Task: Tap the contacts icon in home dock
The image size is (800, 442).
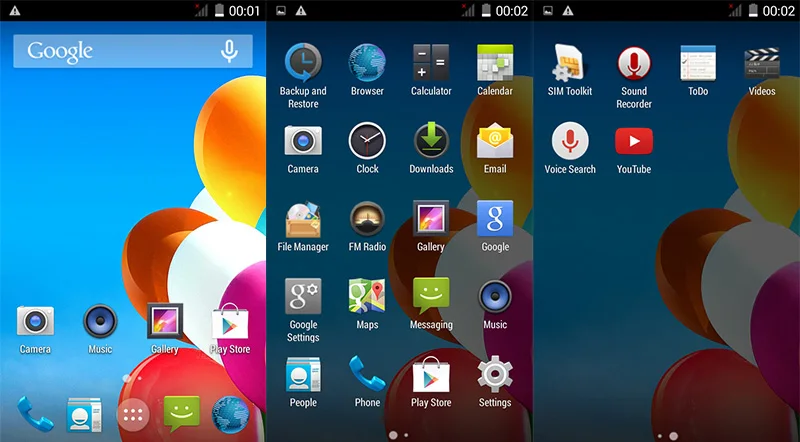Action: (84, 415)
